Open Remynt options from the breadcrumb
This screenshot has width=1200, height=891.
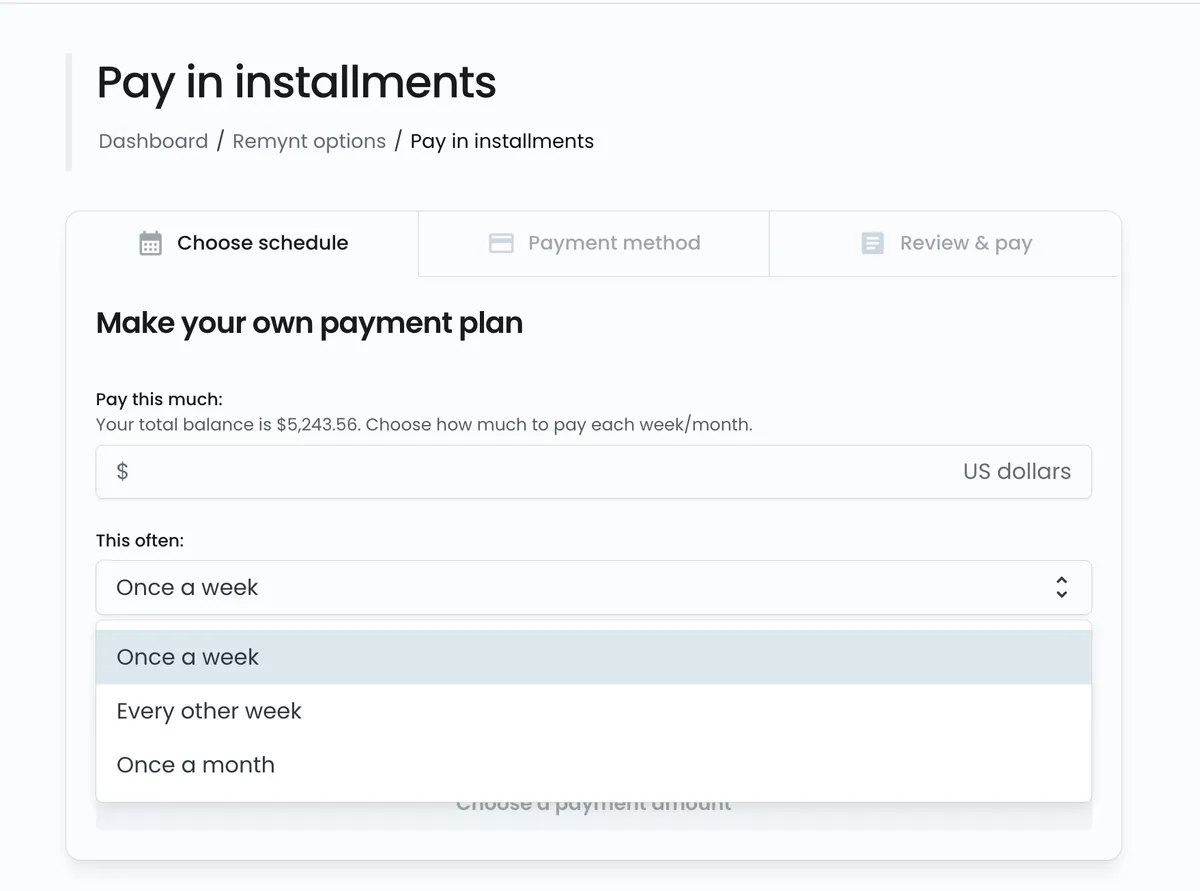coord(308,141)
